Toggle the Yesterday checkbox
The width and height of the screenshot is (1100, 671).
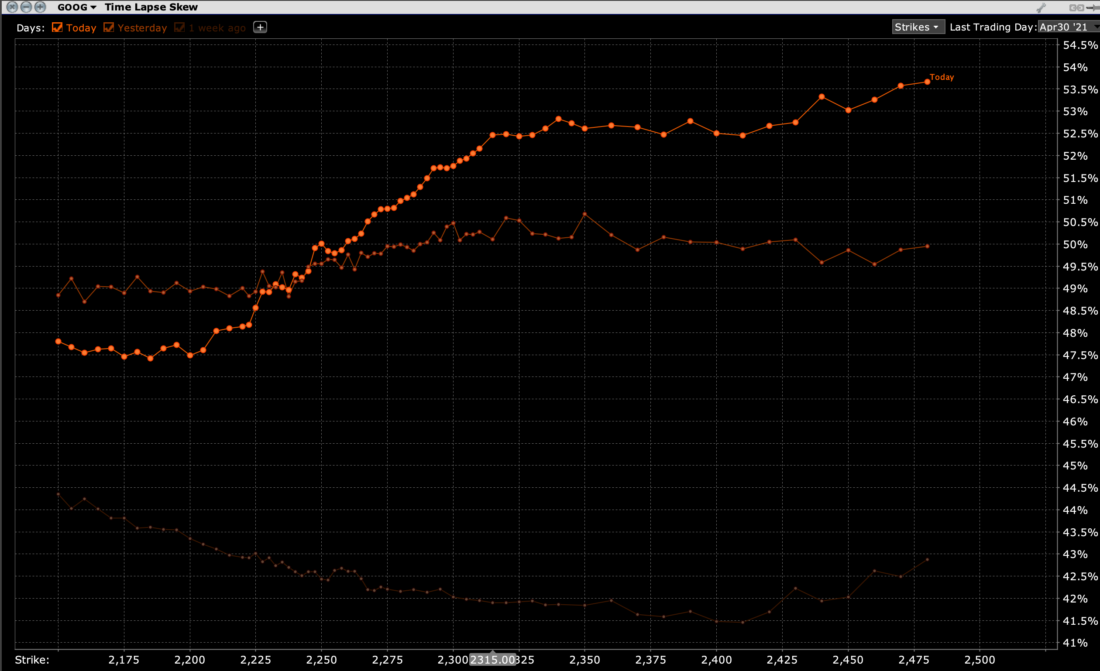coord(108,27)
